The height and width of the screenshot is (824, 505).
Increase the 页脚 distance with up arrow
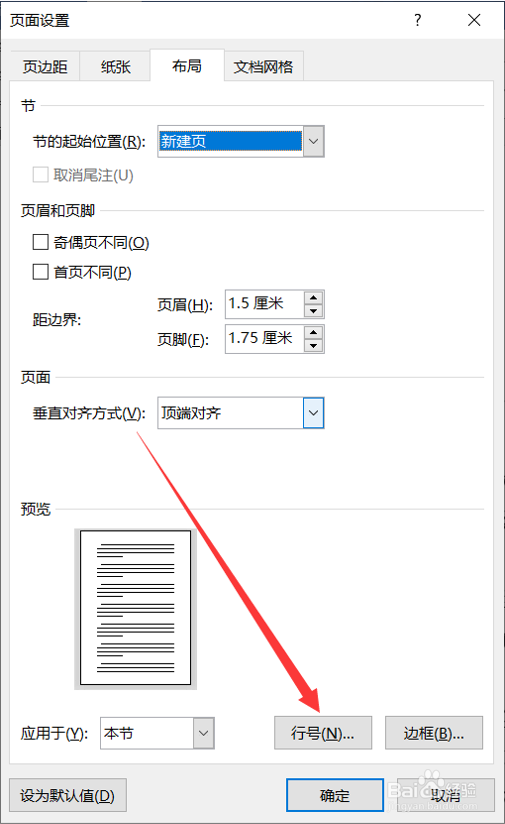pyautogui.click(x=314, y=332)
